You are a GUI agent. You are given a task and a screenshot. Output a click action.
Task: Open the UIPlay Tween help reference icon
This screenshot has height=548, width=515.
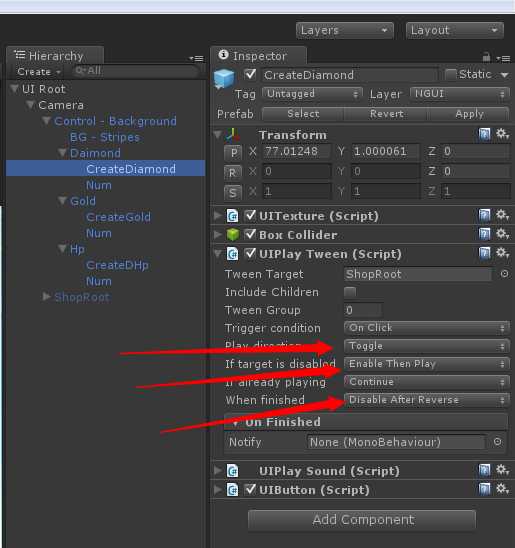tap(484, 253)
